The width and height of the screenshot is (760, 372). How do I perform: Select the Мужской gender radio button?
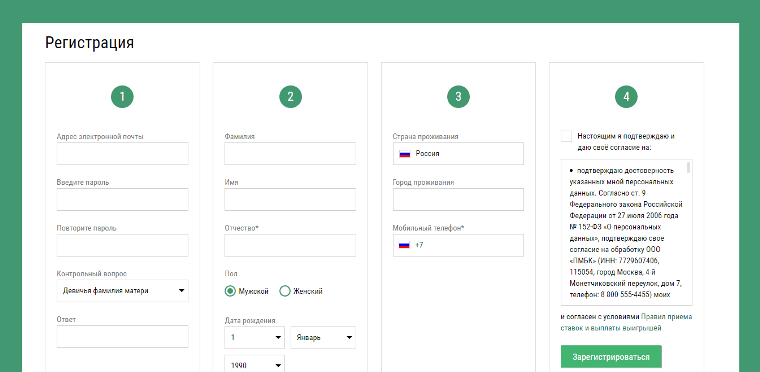coord(230,291)
